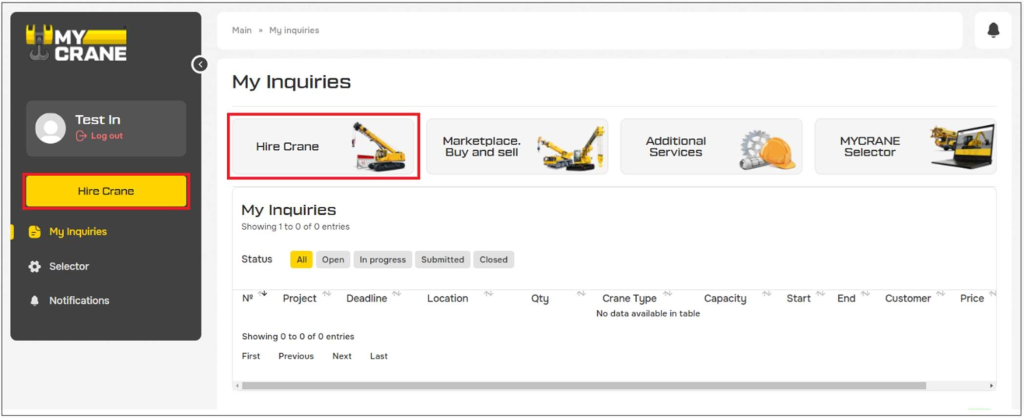The width and height of the screenshot is (1024, 418).
Task: Click the horizontal scrollbar under the table
Action: click(584, 385)
